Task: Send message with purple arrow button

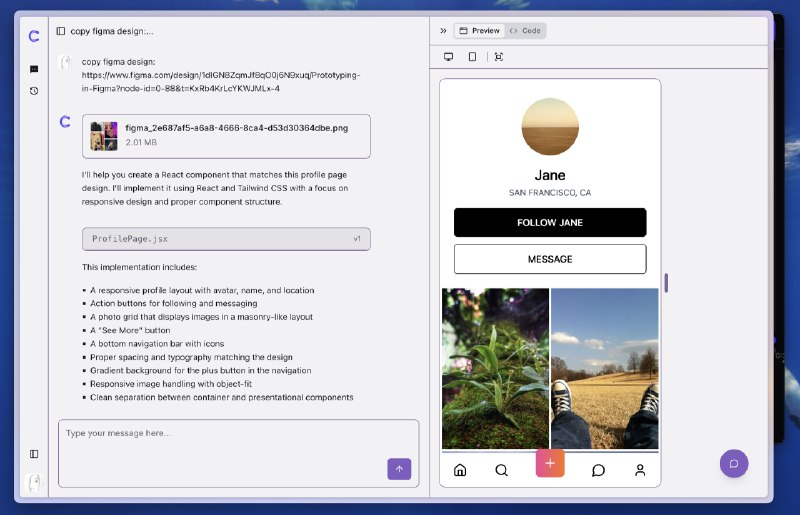Action: 399,469
